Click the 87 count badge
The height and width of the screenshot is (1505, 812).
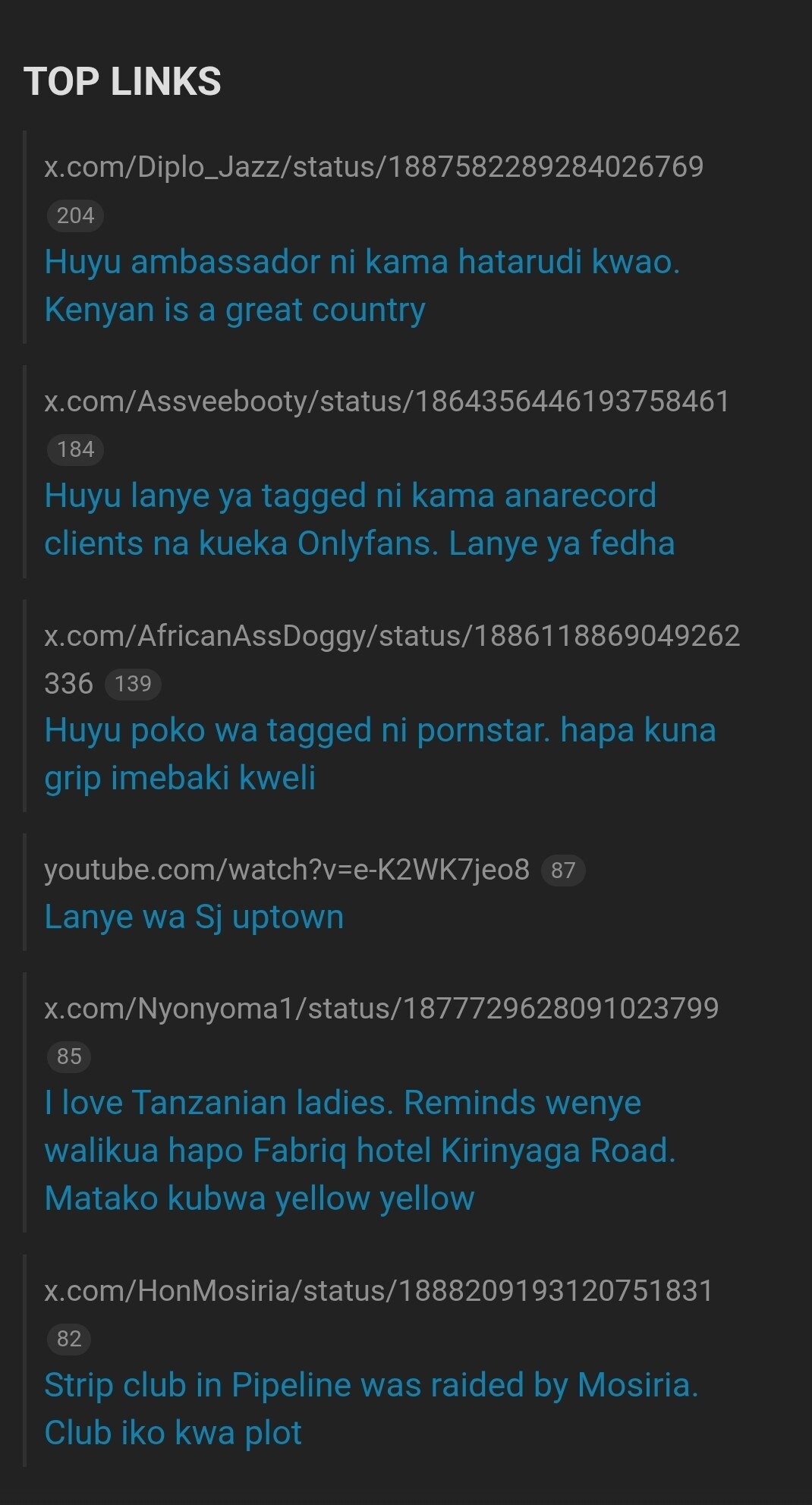563,870
